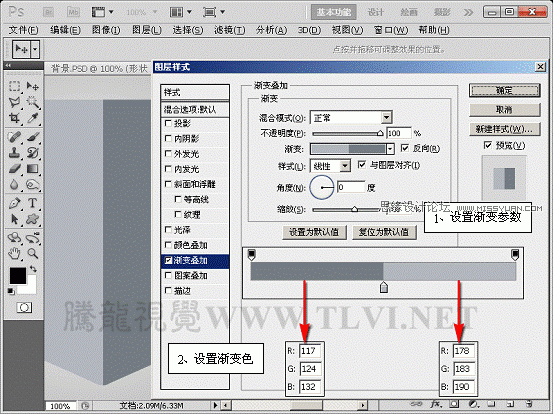This screenshot has width=553, height=414.
Task: Open the 图层(L) menu
Action: (x=147, y=30)
